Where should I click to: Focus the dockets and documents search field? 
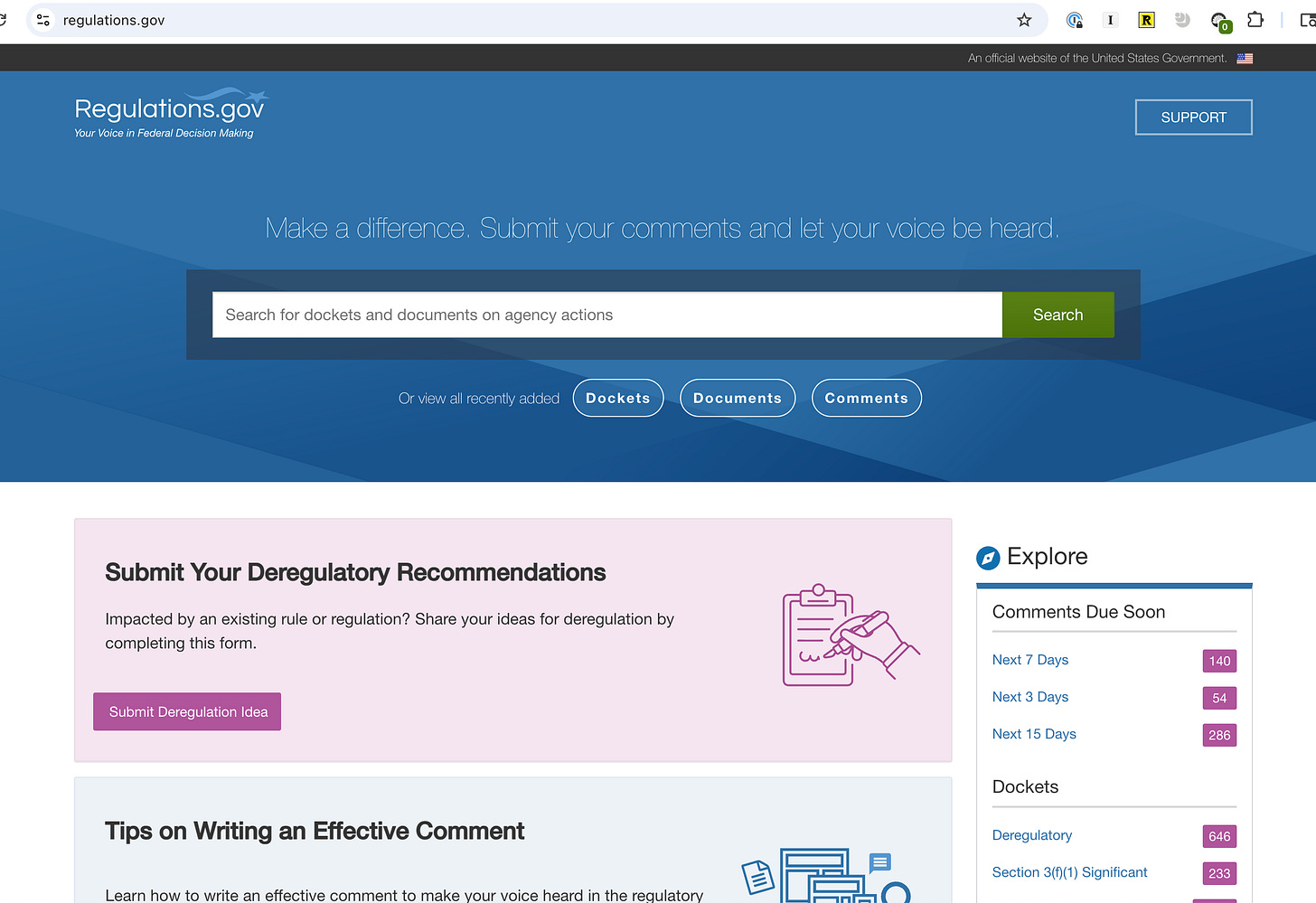click(x=607, y=315)
